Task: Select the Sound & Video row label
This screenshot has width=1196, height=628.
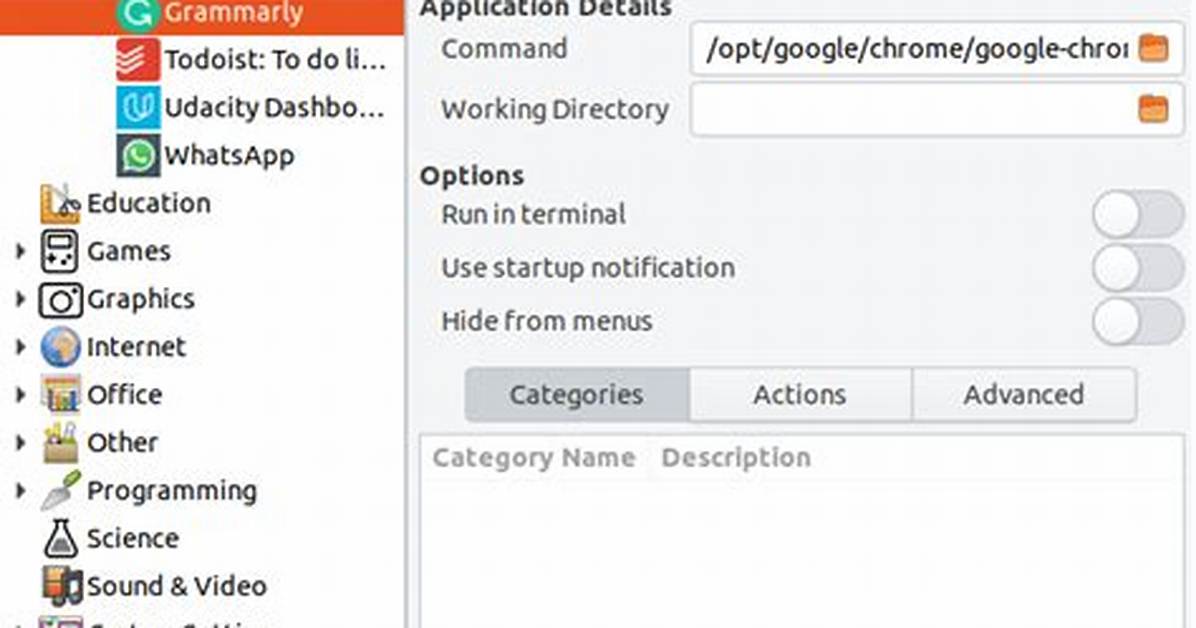Action: pyautogui.click(x=177, y=587)
